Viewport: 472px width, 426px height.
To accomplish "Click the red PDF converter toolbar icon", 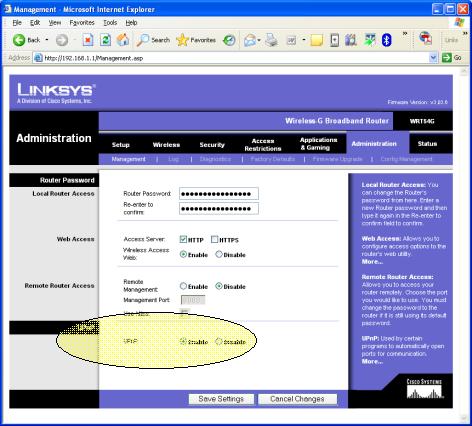I will pos(426,38).
